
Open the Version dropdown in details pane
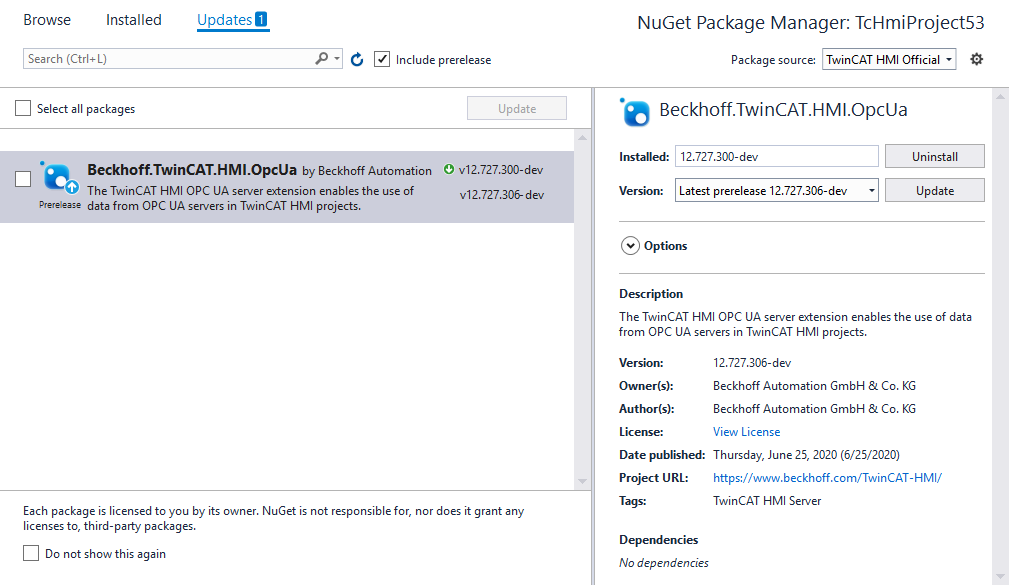click(777, 190)
